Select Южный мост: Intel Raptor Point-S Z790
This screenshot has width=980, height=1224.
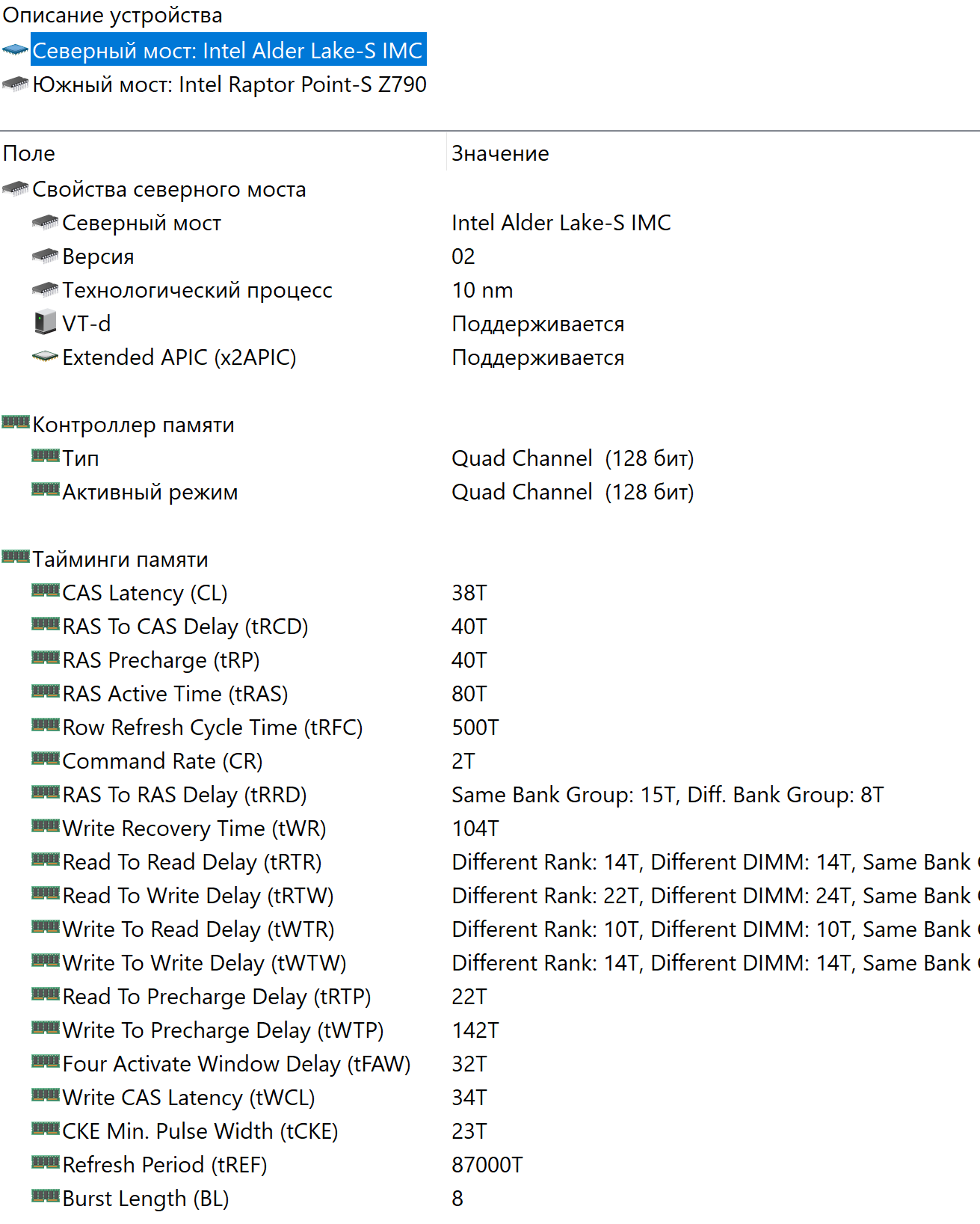[229, 84]
